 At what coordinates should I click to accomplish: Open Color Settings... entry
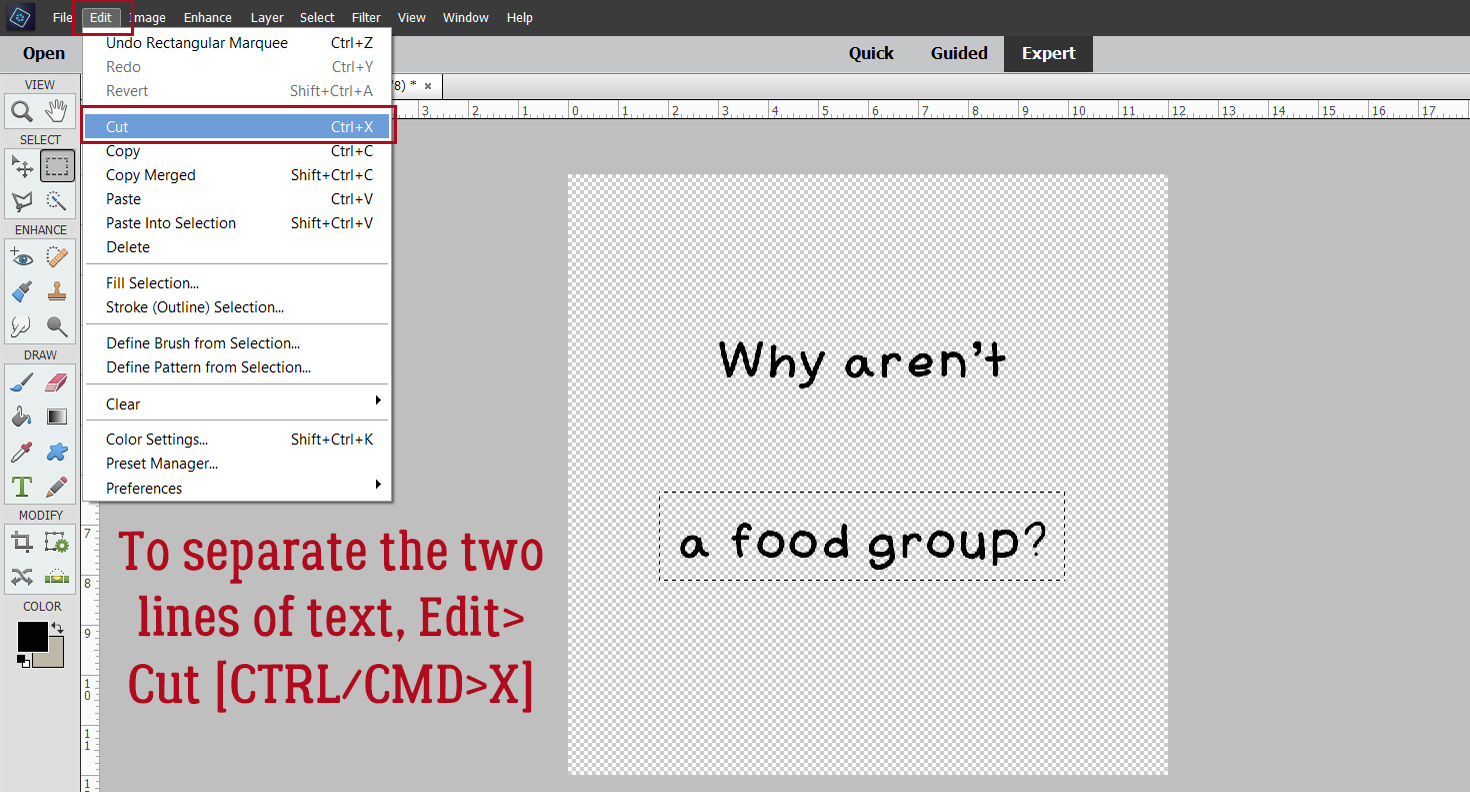(x=237, y=439)
